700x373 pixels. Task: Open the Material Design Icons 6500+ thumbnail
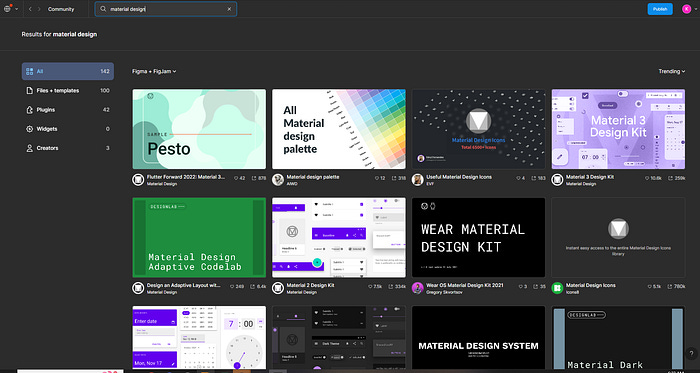pyautogui.click(x=479, y=129)
